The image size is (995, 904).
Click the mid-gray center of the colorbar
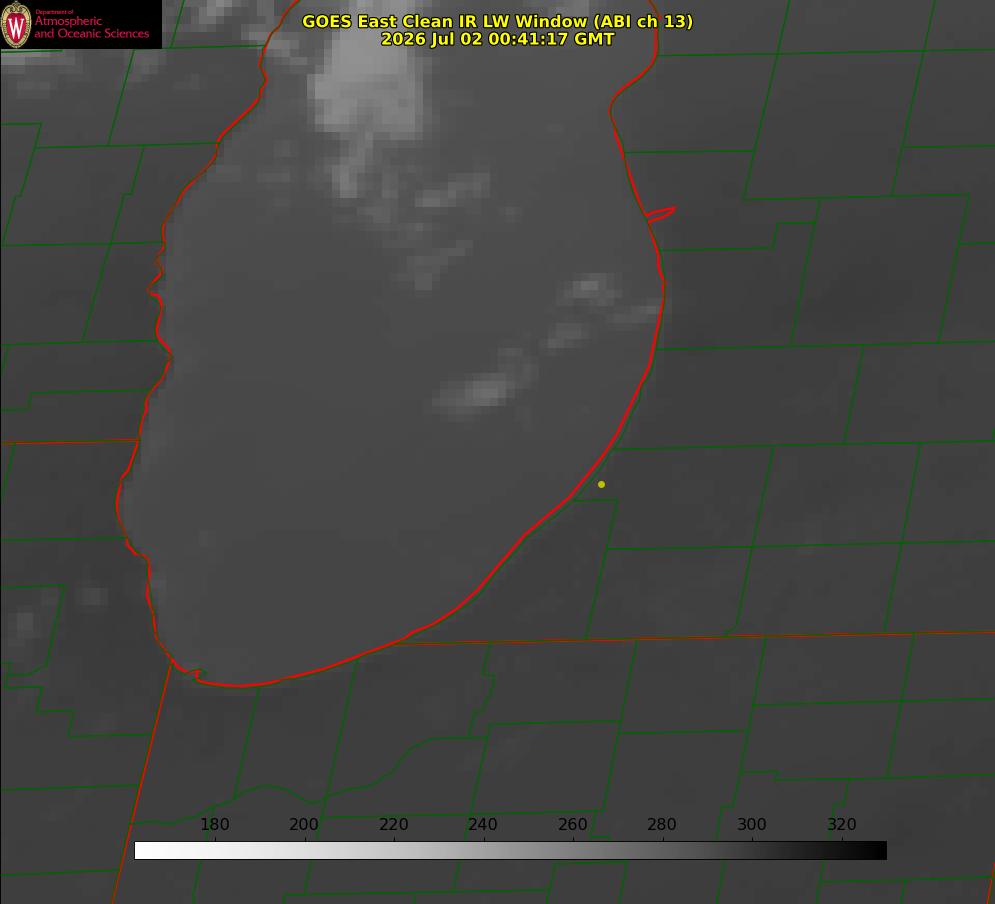(510, 850)
